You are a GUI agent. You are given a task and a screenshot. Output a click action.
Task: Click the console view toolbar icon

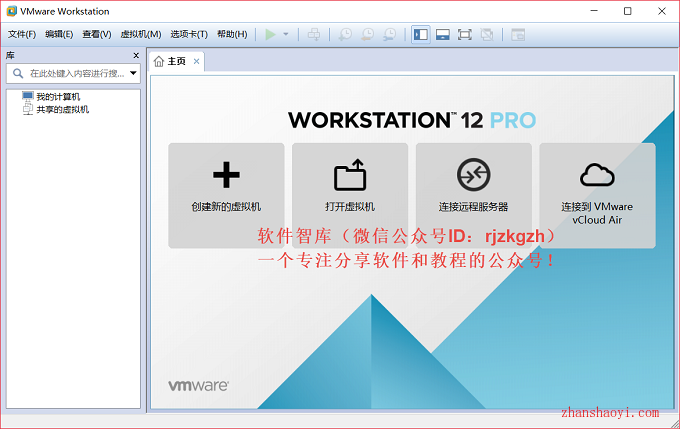pyautogui.click(x=518, y=34)
